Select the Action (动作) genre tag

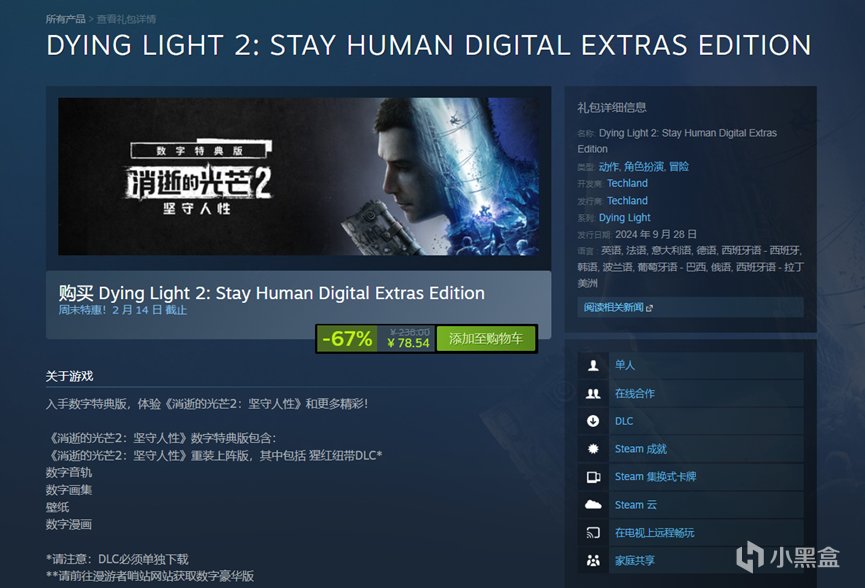pos(608,167)
